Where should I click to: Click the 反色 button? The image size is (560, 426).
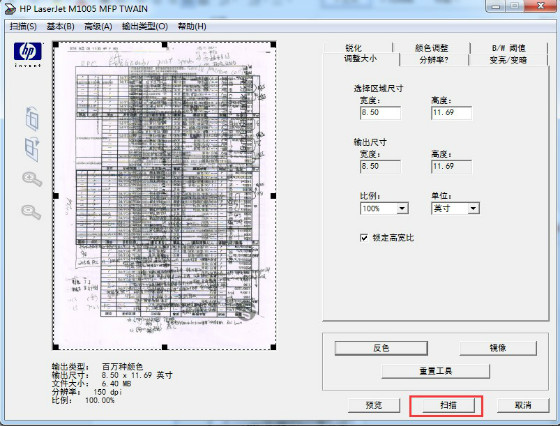[381, 348]
